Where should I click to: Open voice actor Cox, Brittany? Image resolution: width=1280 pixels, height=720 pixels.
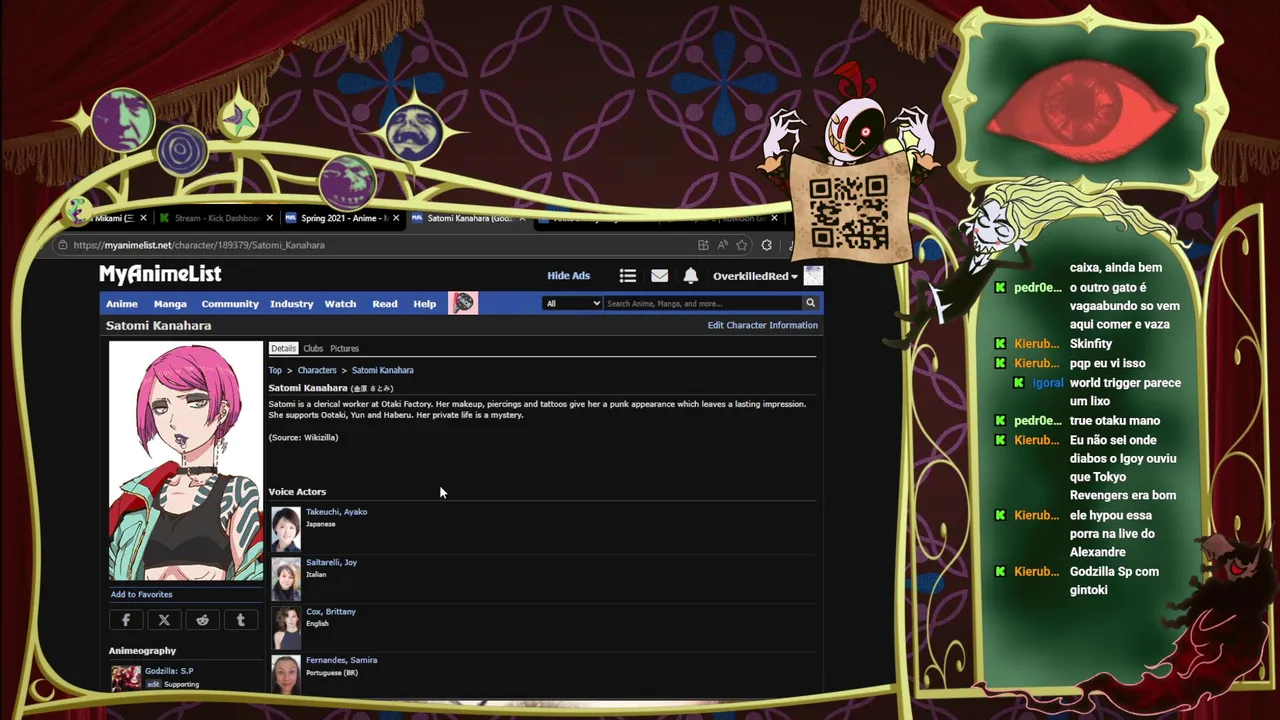pyautogui.click(x=331, y=612)
